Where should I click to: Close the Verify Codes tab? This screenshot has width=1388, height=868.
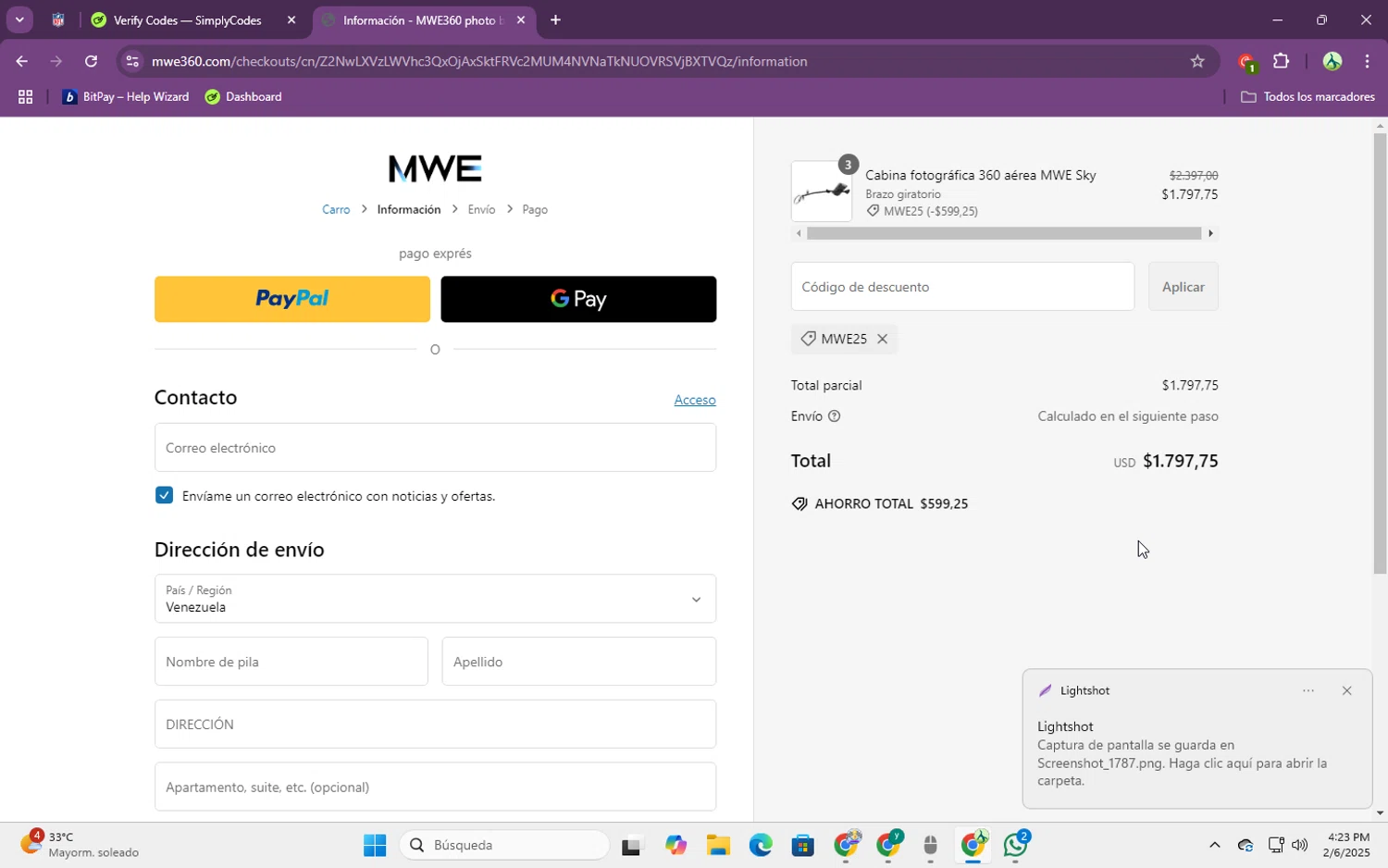tap(291, 20)
